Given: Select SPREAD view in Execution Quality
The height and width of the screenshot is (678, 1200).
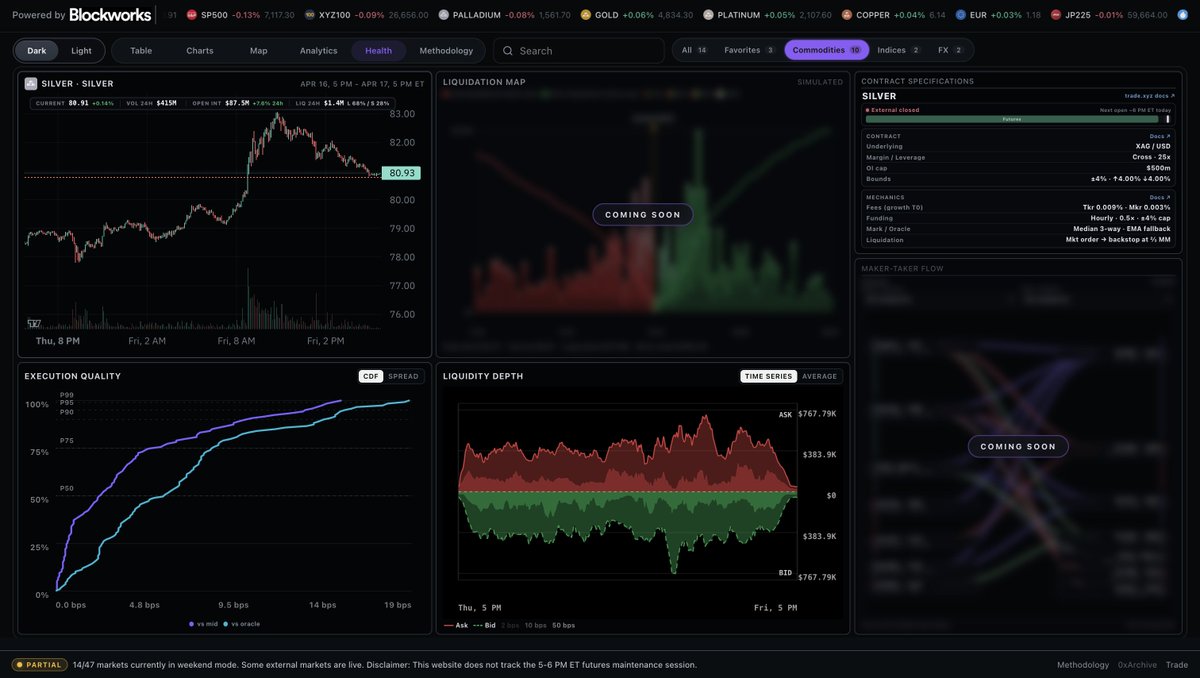Looking at the screenshot, I should pyautogui.click(x=404, y=376).
